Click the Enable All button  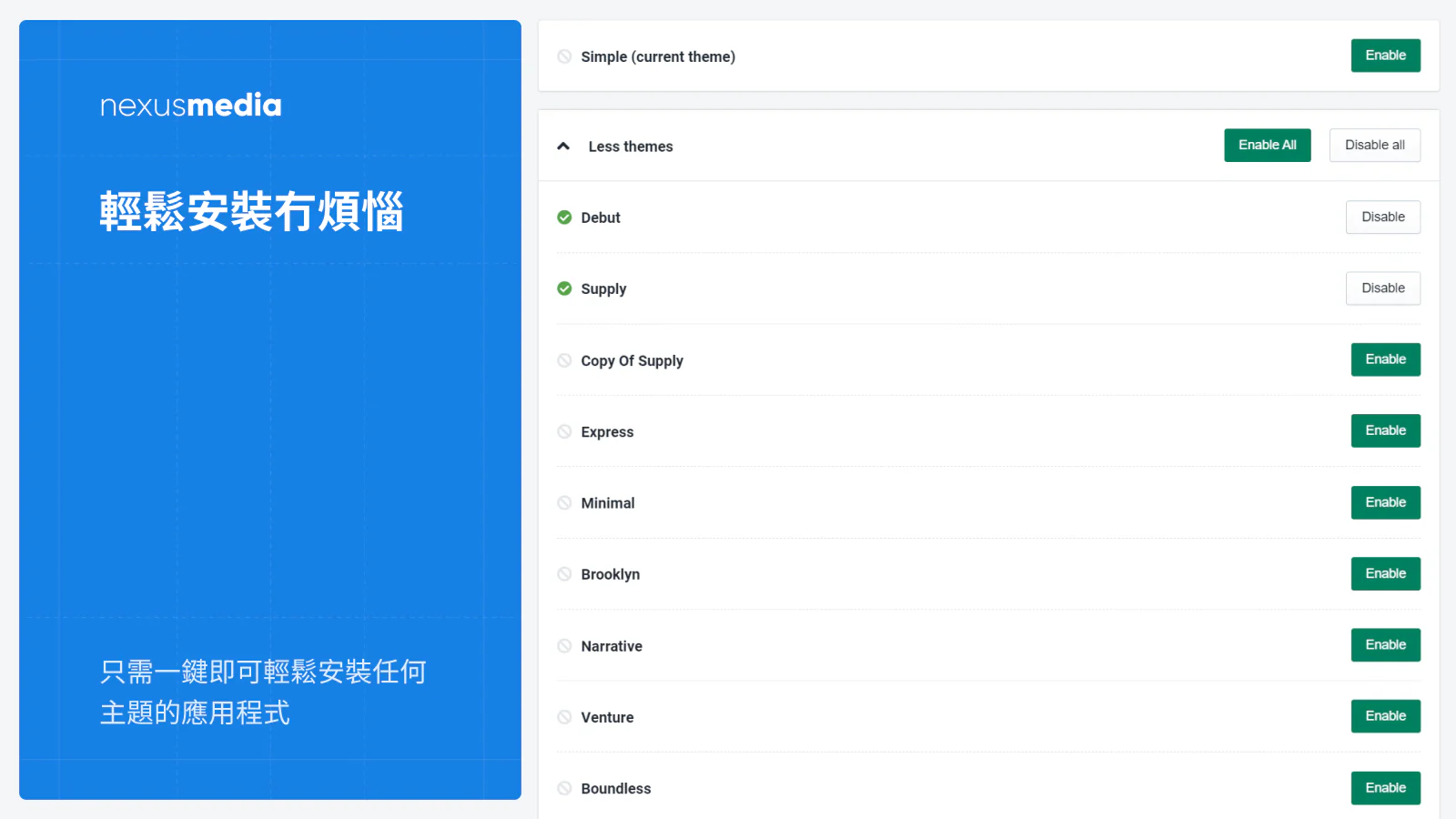1267,145
